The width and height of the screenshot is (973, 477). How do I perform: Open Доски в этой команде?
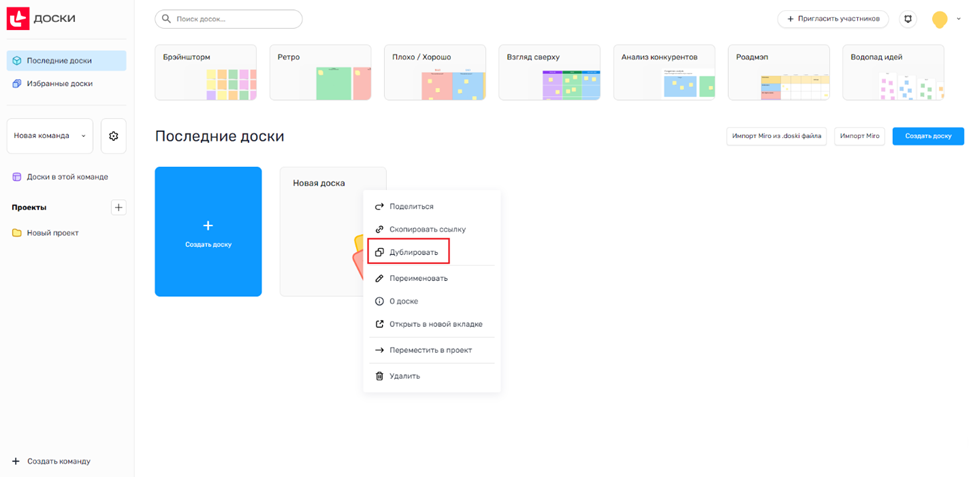(66, 177)
